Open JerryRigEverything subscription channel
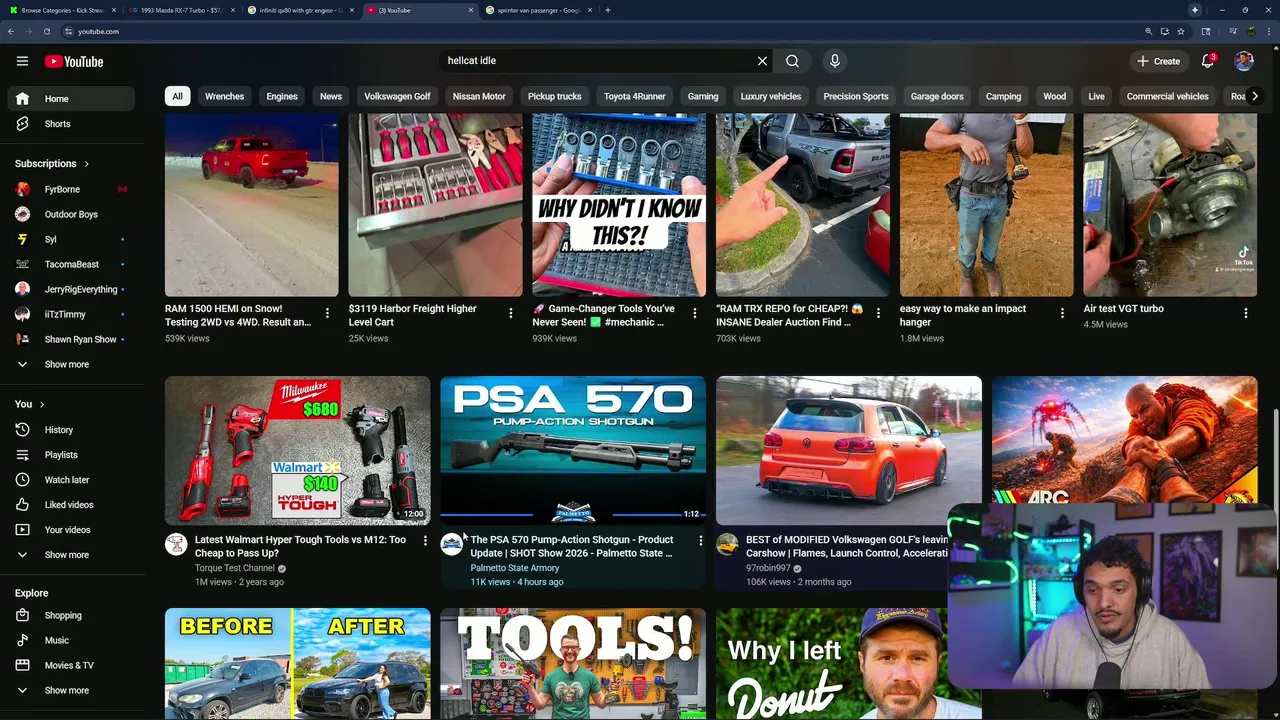The image size is (1280, 720). tap(71, 289)
